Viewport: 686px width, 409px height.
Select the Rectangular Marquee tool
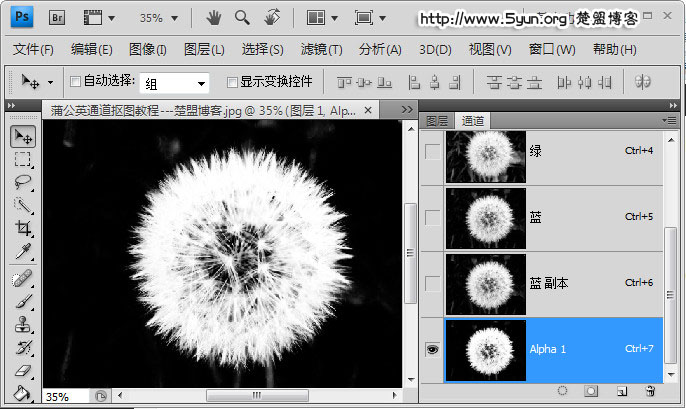[x=22, y=159]
